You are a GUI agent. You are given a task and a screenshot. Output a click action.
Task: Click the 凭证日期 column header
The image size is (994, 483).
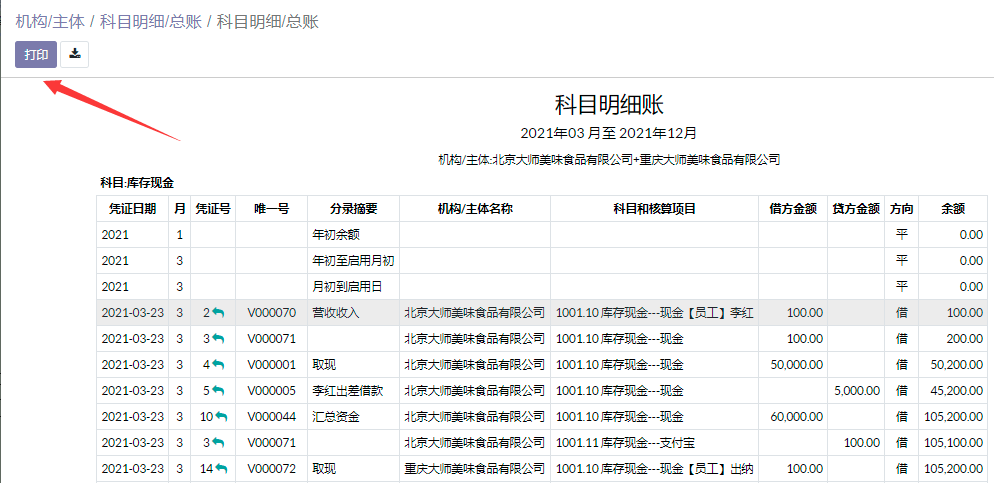tap(132, 209)
